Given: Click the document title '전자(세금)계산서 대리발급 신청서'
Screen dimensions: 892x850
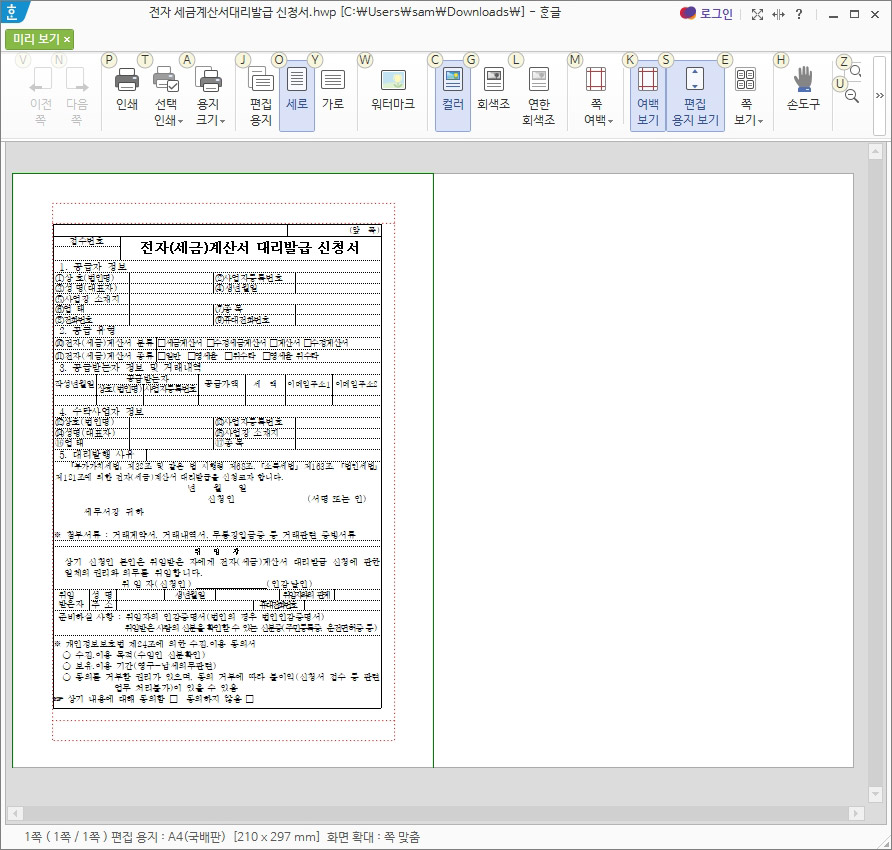Looking at the screenshot, I should coord(250,247).
